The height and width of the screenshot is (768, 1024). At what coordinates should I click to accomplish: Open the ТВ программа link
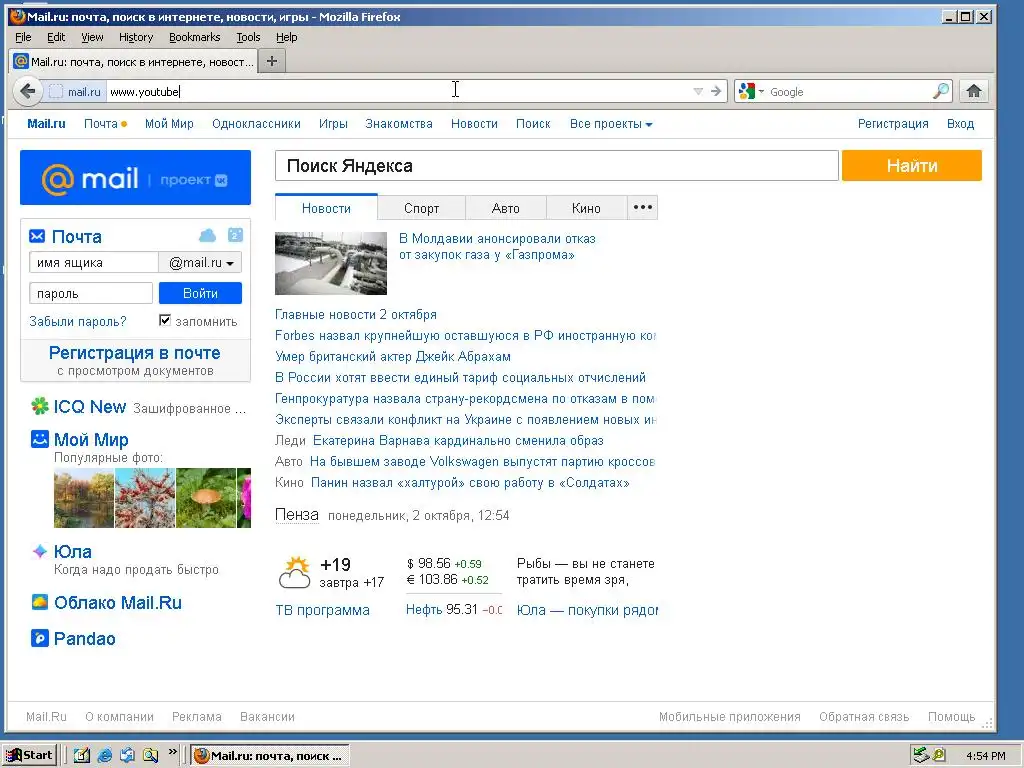[323, 610]
